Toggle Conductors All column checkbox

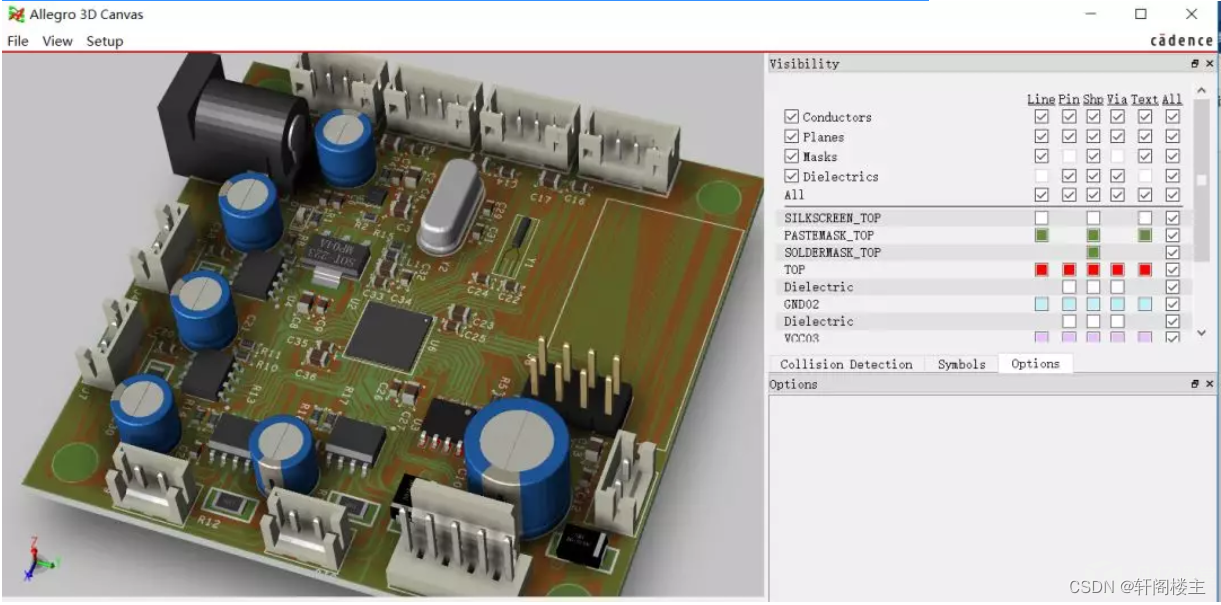coord(1173,117)
